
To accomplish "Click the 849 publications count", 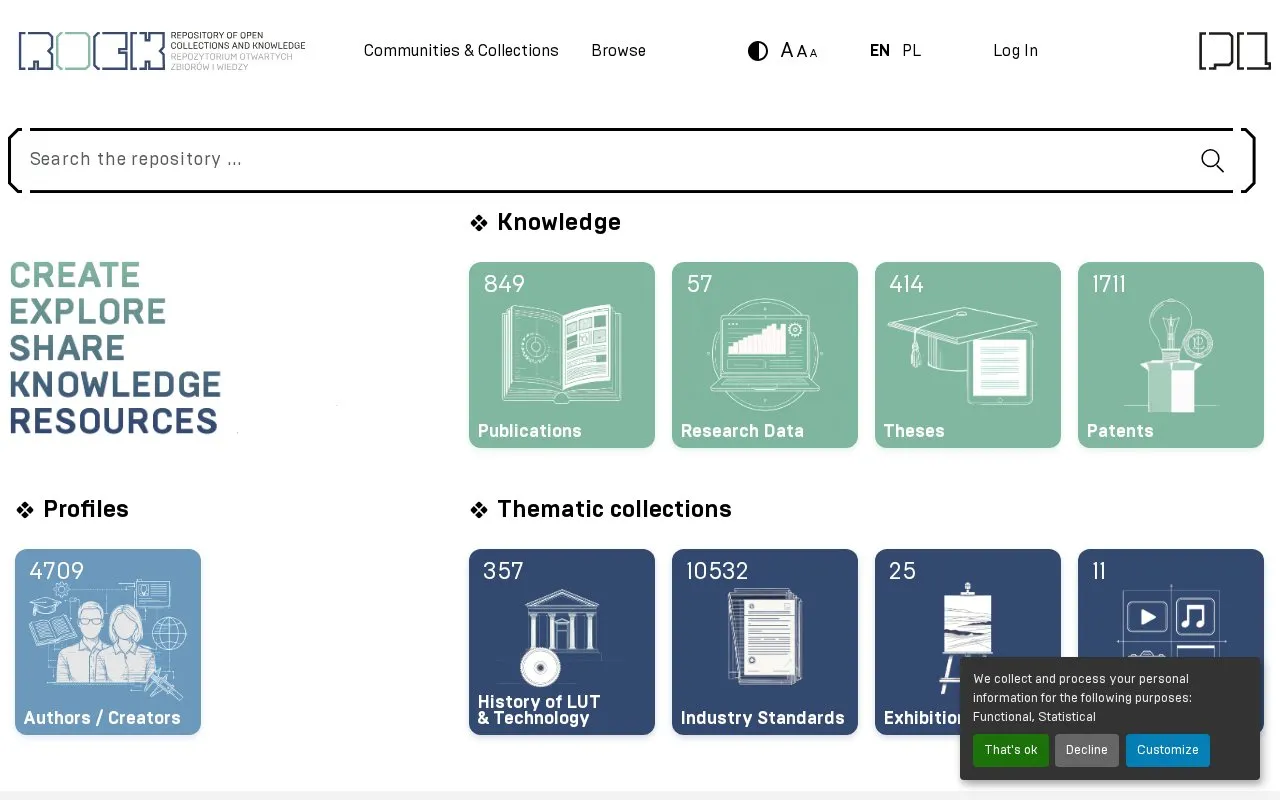I will 504,284.
